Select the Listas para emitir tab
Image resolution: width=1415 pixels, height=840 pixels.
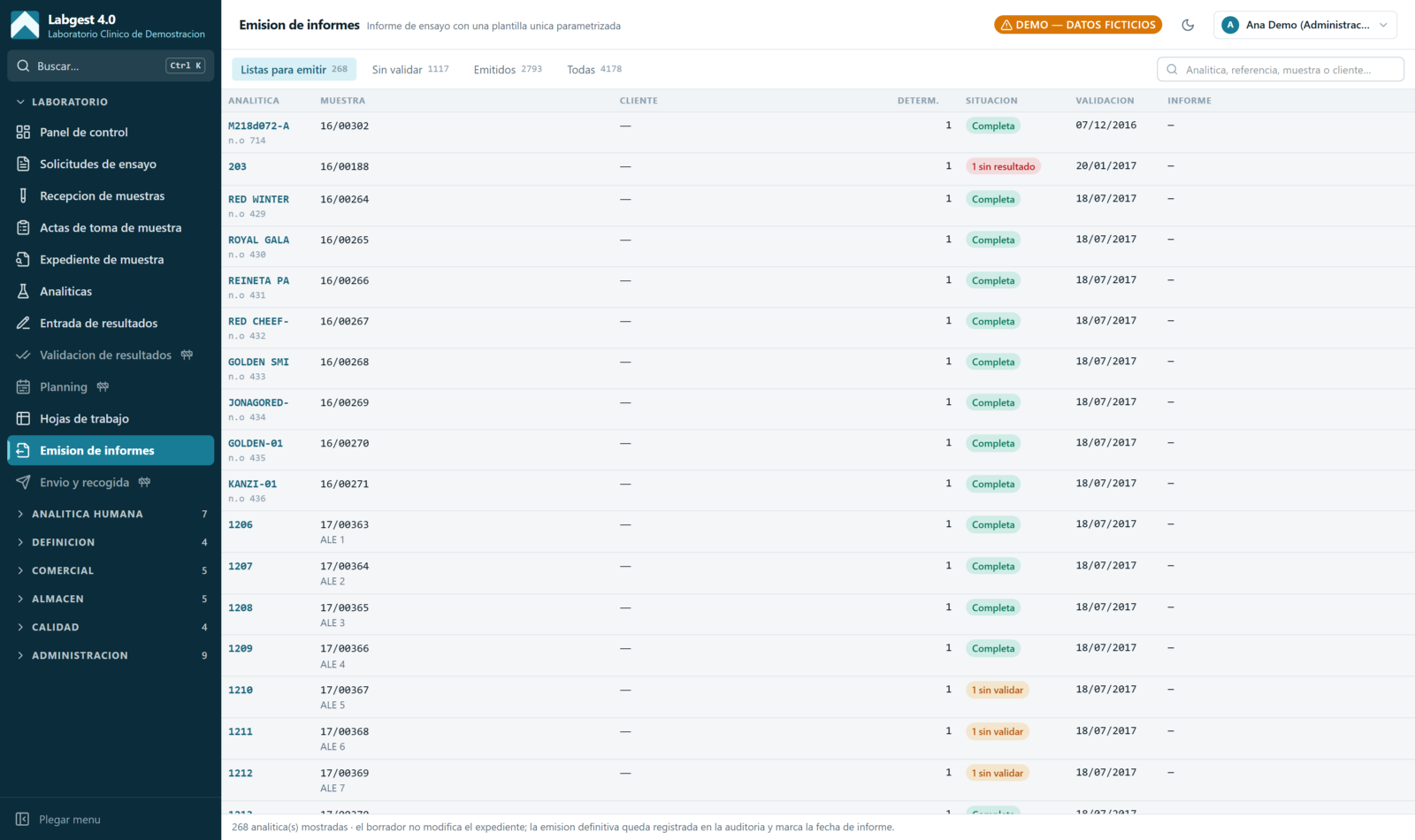[294, 69]
